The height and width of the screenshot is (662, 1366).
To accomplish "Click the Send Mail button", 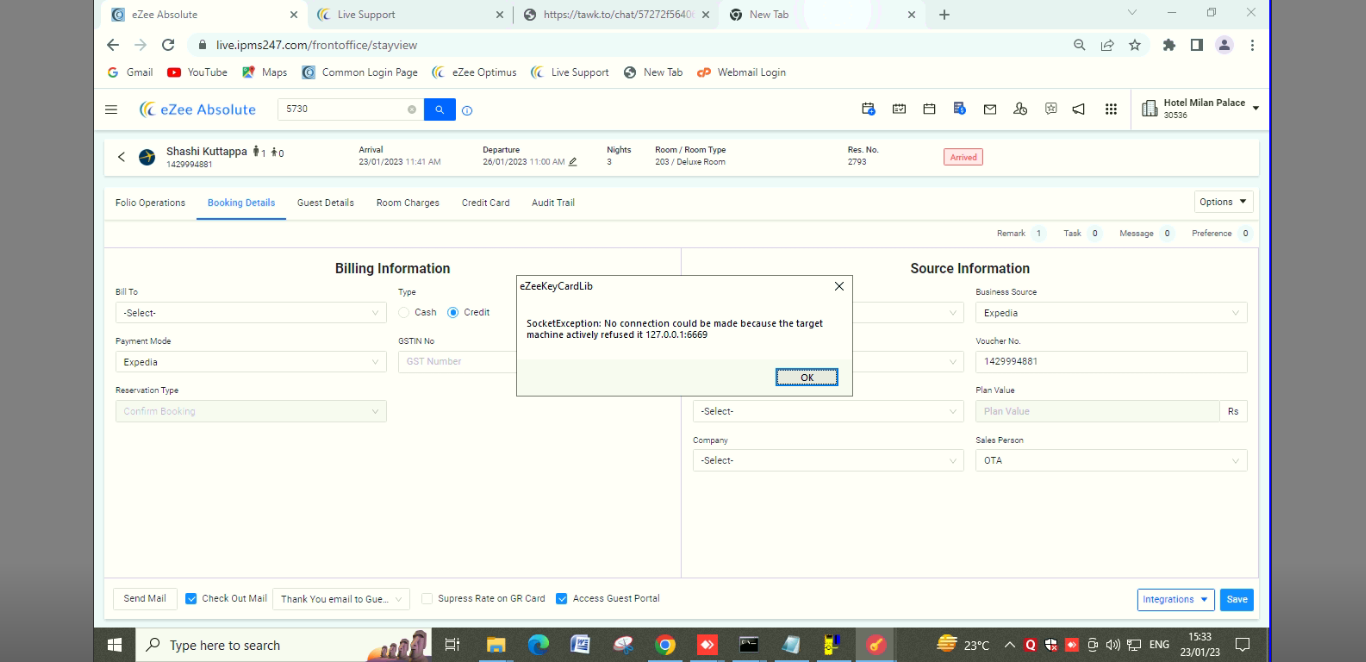I will [145, 599].
